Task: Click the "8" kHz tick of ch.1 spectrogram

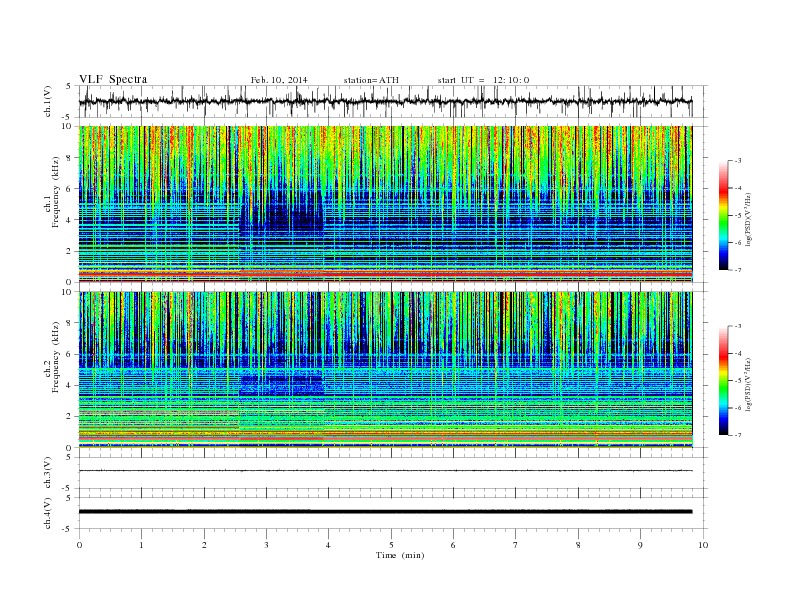Action: pos(70,158)
